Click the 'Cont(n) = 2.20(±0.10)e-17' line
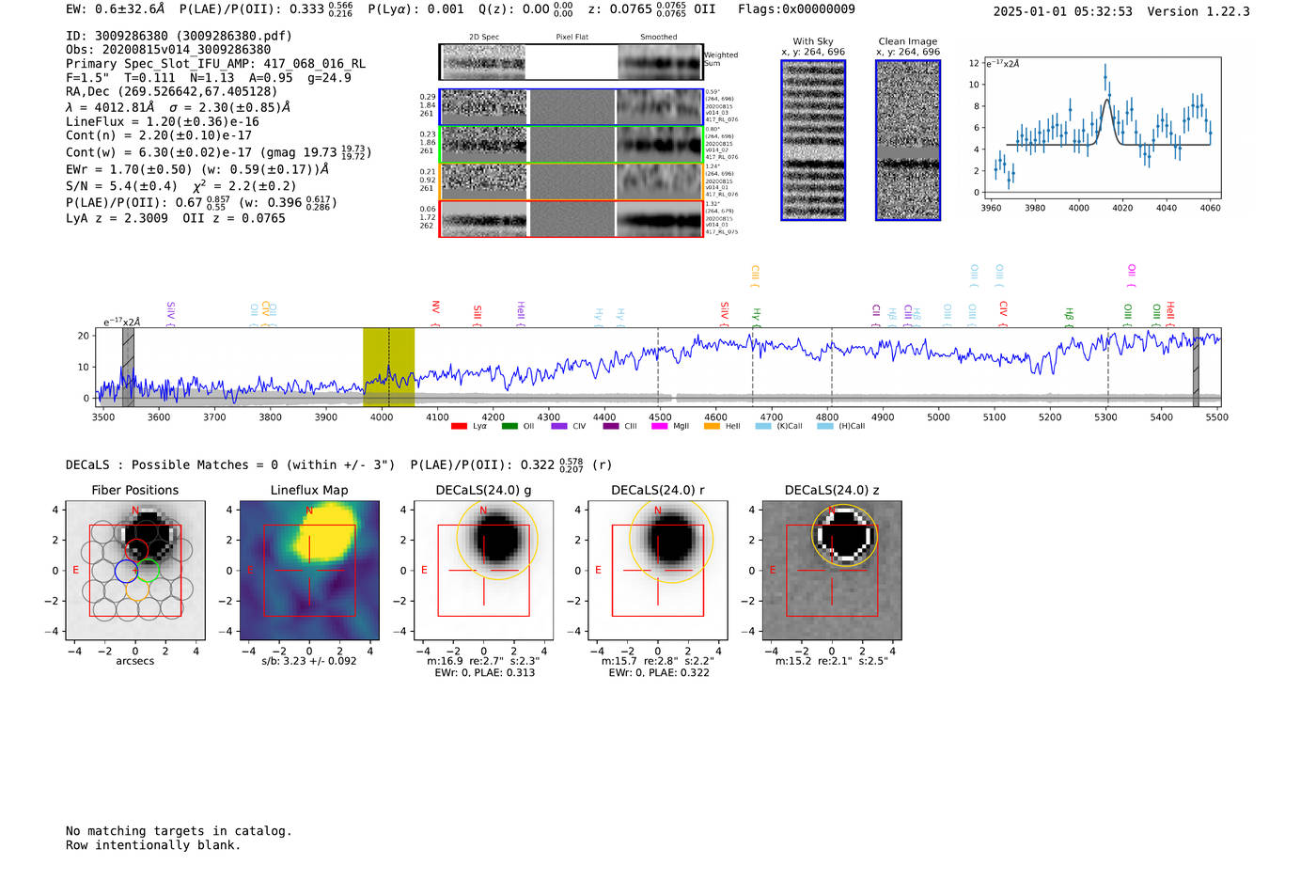Screen dimensions: 1316x896 coord(159,135)
